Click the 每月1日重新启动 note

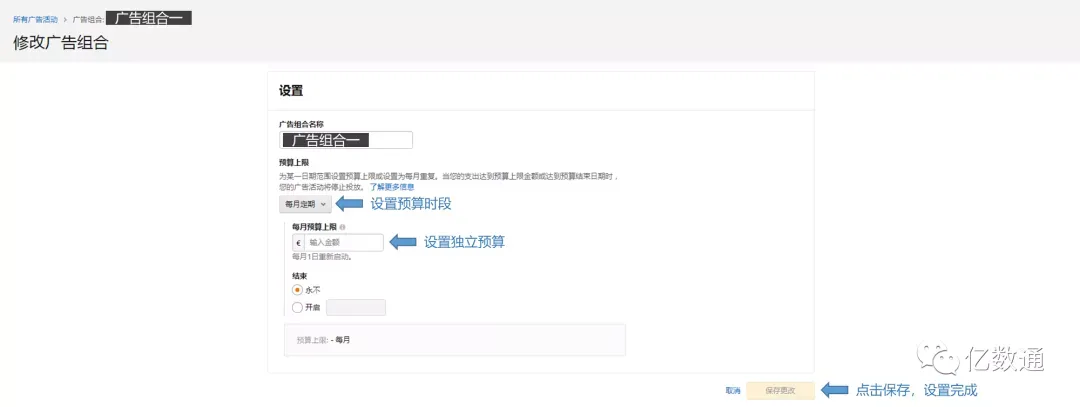coord(322,257)
